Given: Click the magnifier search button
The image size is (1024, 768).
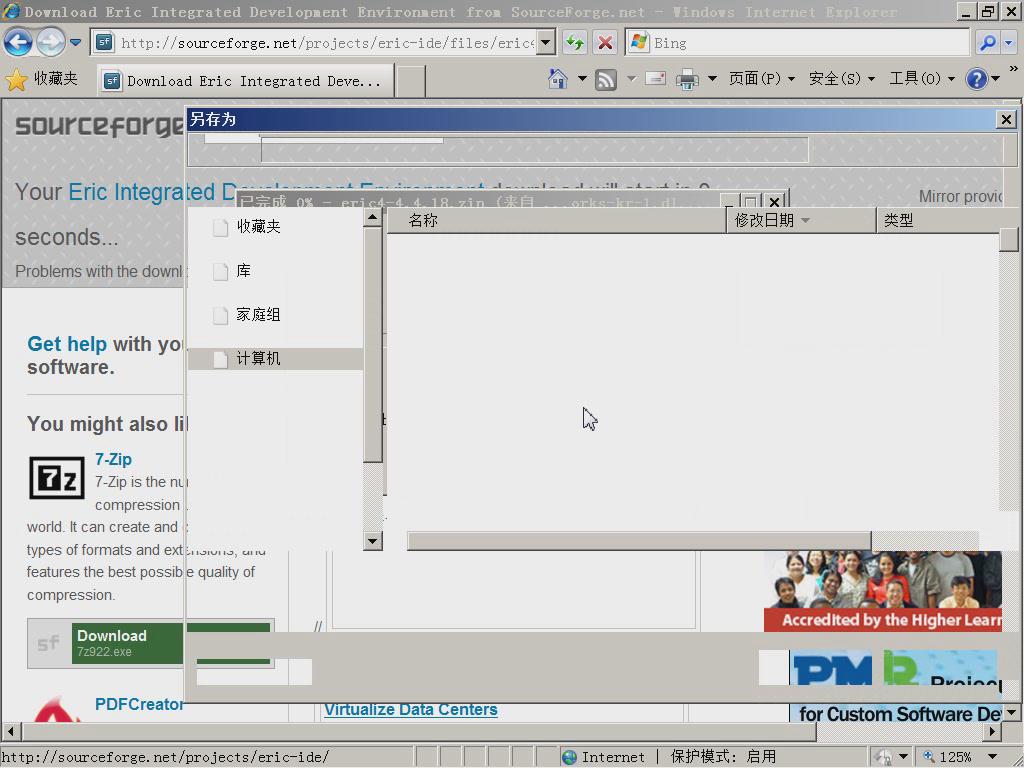Looking at the screenshot, I should tap(987, 43).
